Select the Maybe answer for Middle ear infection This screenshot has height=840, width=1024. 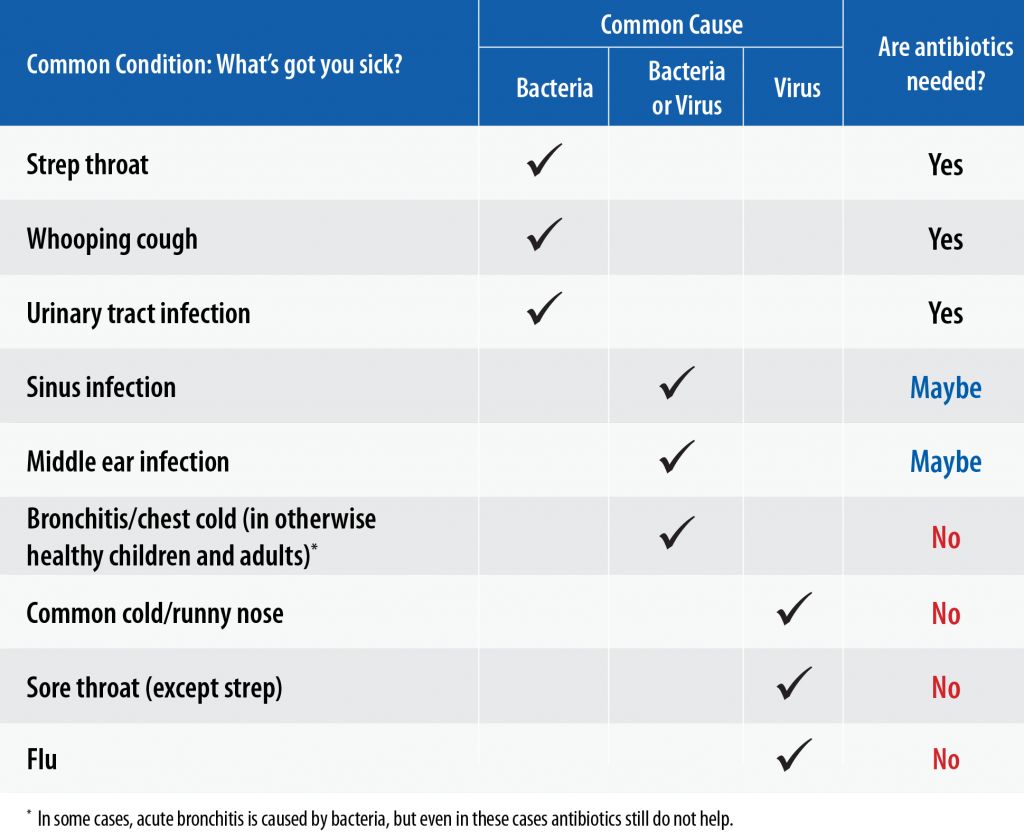[945, 462]
